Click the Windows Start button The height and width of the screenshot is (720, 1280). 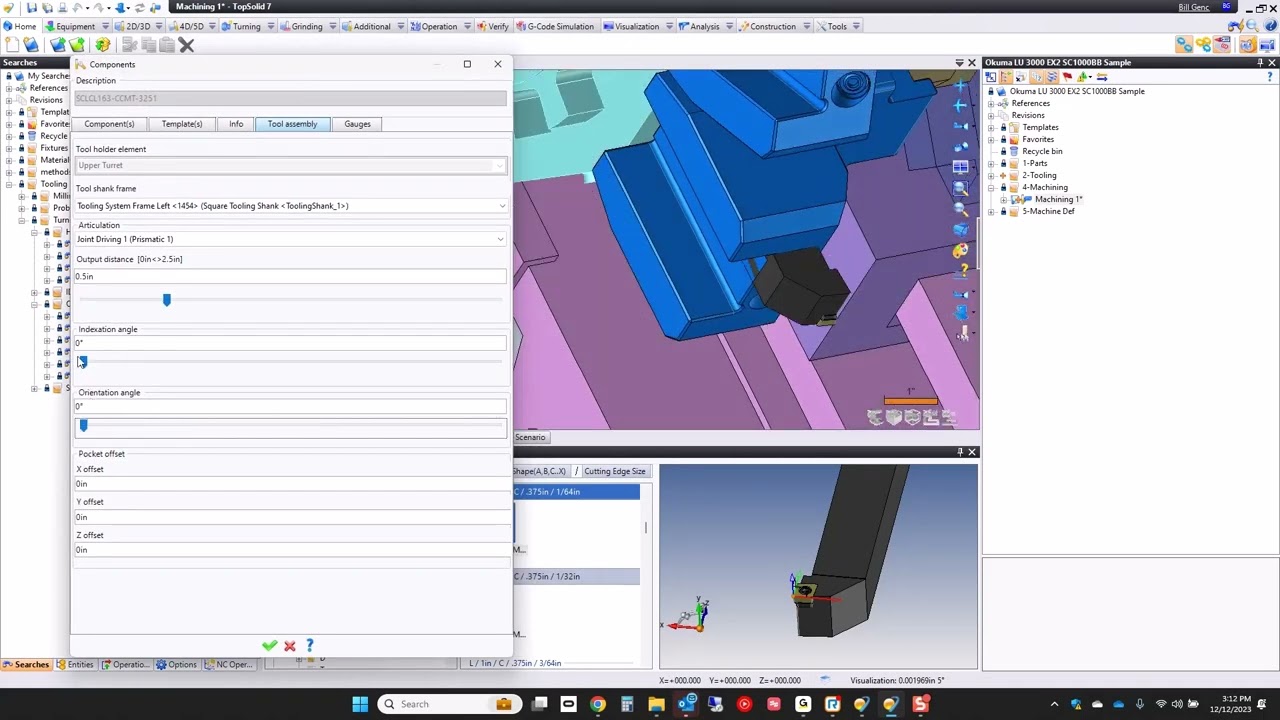pyautogui.click(x=360, y=704)
